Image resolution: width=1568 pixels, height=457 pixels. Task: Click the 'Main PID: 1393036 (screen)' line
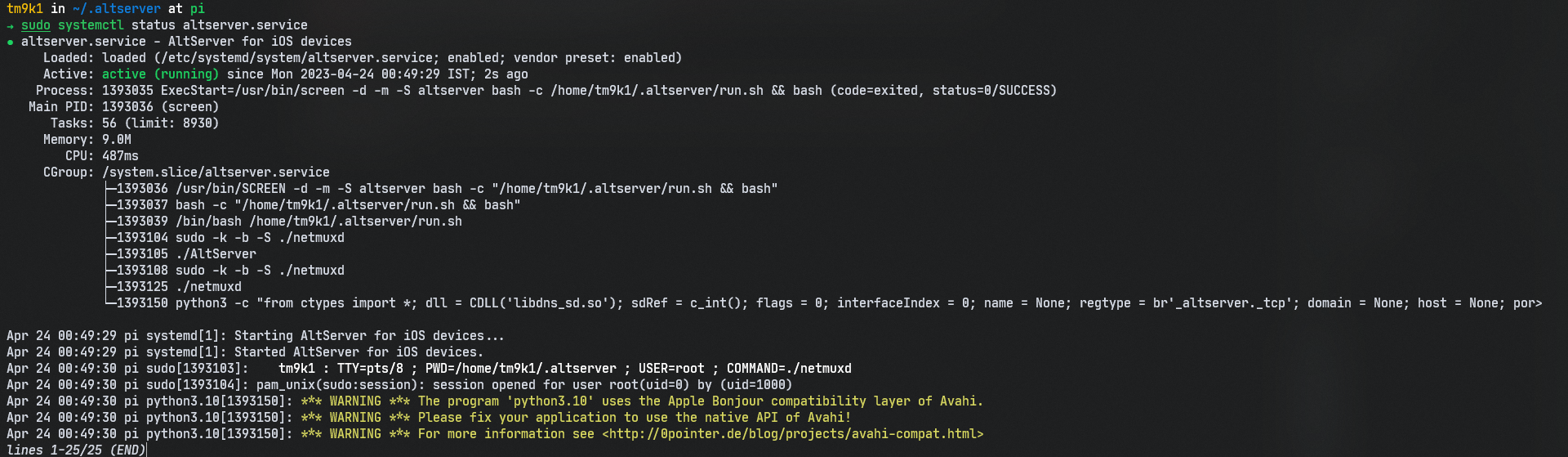pos(123,107)
